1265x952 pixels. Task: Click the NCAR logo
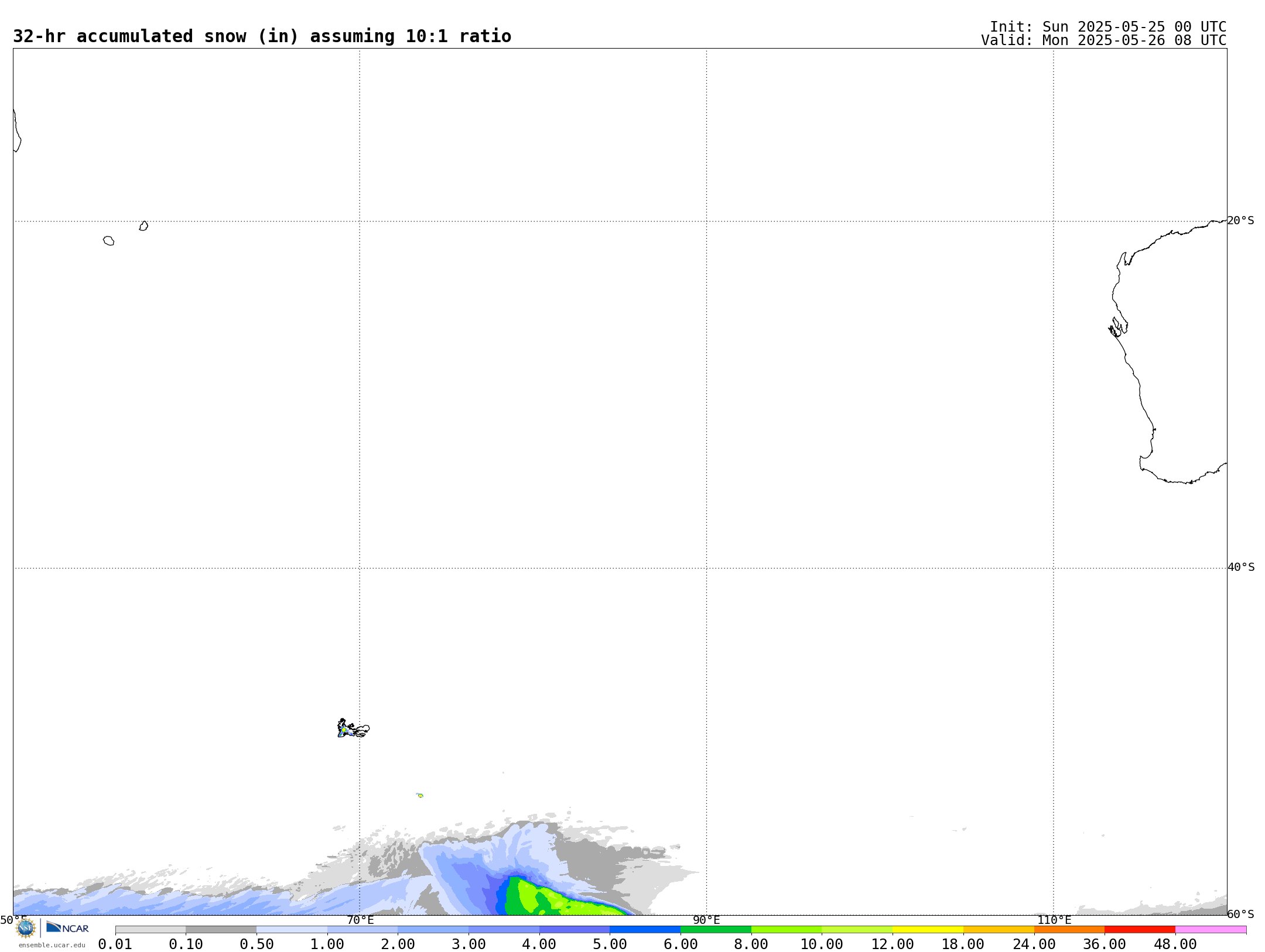(67, 927)
